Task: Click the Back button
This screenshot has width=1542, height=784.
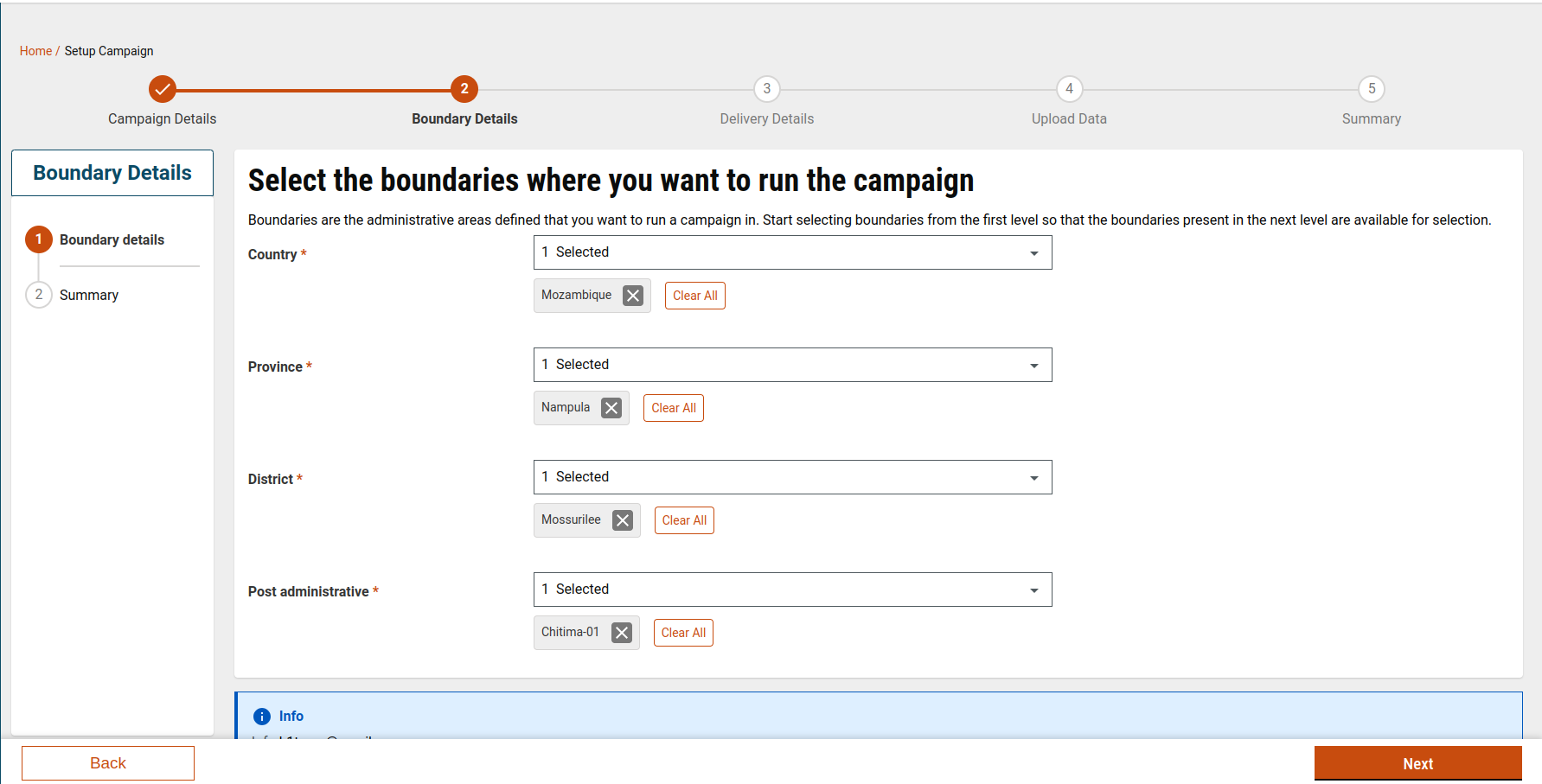Action: 108,763
